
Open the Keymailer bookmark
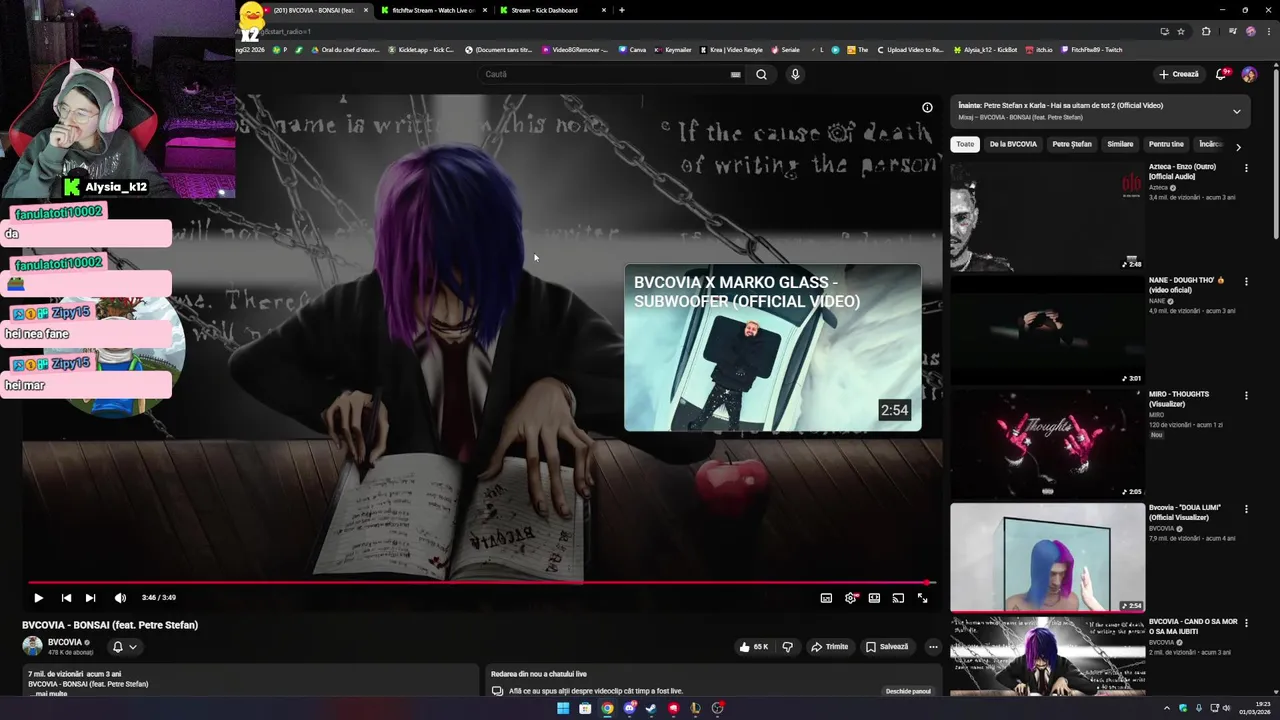[x=672, y=49]
